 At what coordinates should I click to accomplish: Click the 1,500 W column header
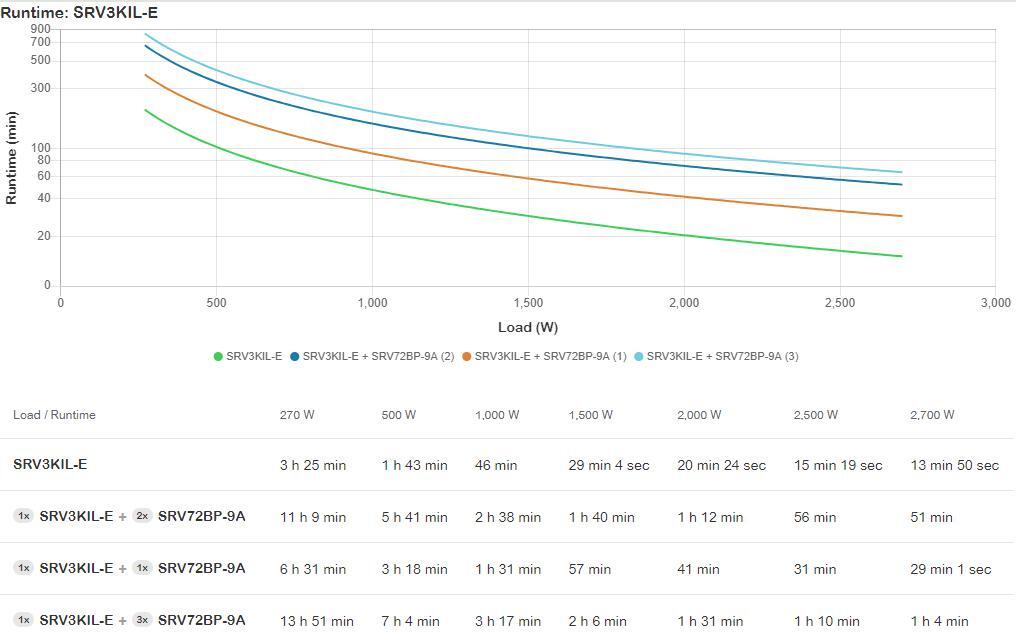click(x=590, y=415)
